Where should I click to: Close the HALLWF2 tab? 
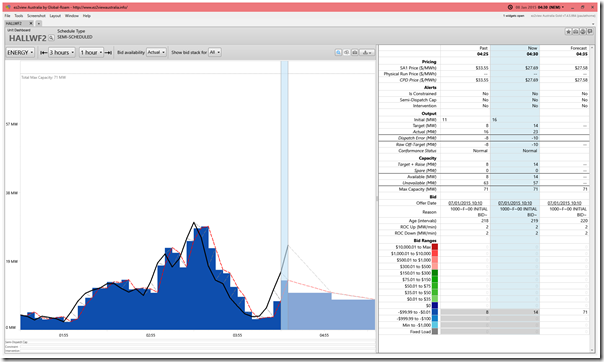click(x=31, y=23)
